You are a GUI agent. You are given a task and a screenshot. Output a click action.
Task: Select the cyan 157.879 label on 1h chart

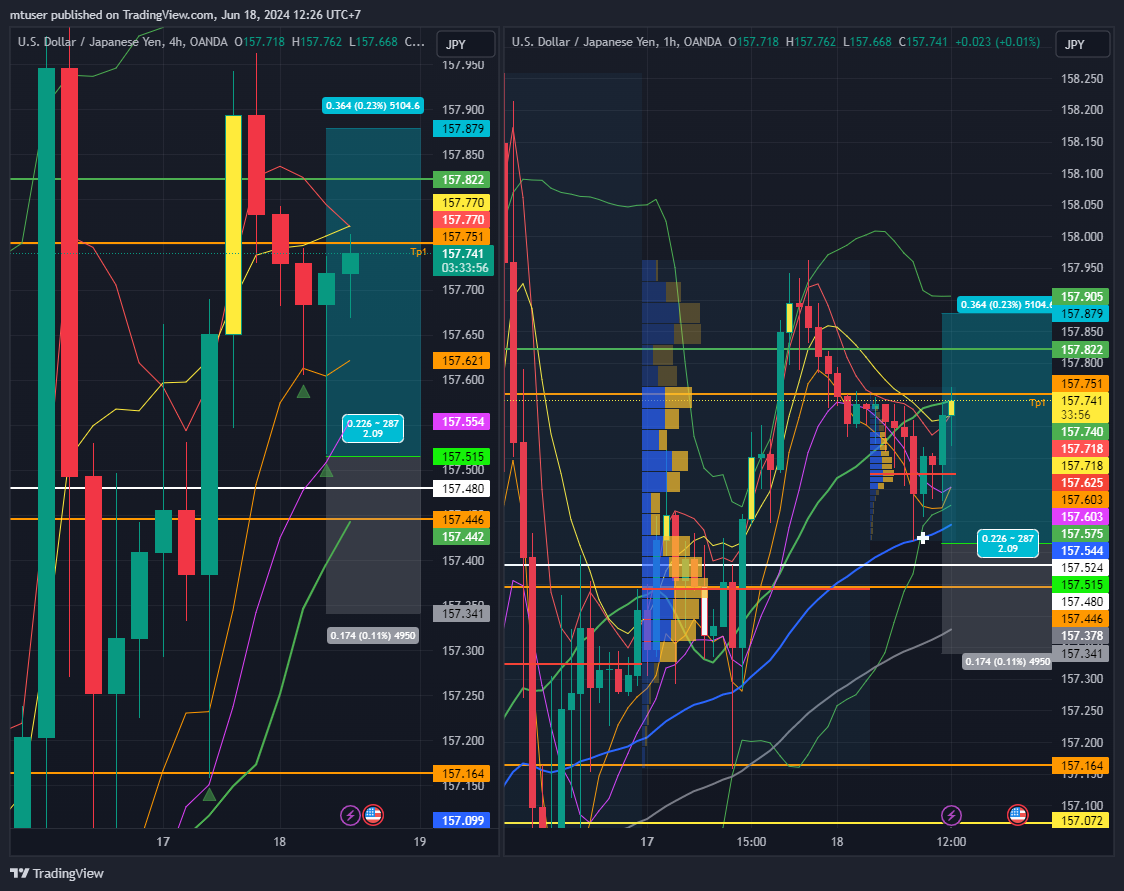[1081, 314]
